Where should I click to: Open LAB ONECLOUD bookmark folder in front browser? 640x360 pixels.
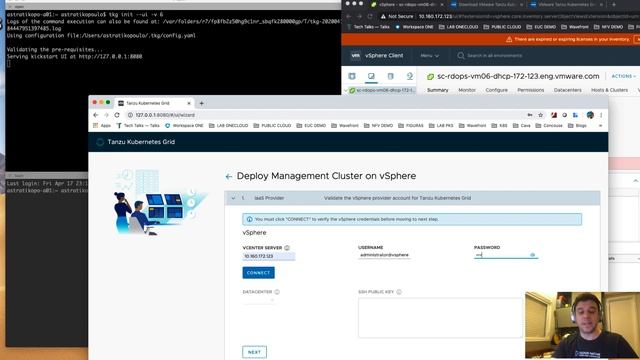click(x=229, y=126)
